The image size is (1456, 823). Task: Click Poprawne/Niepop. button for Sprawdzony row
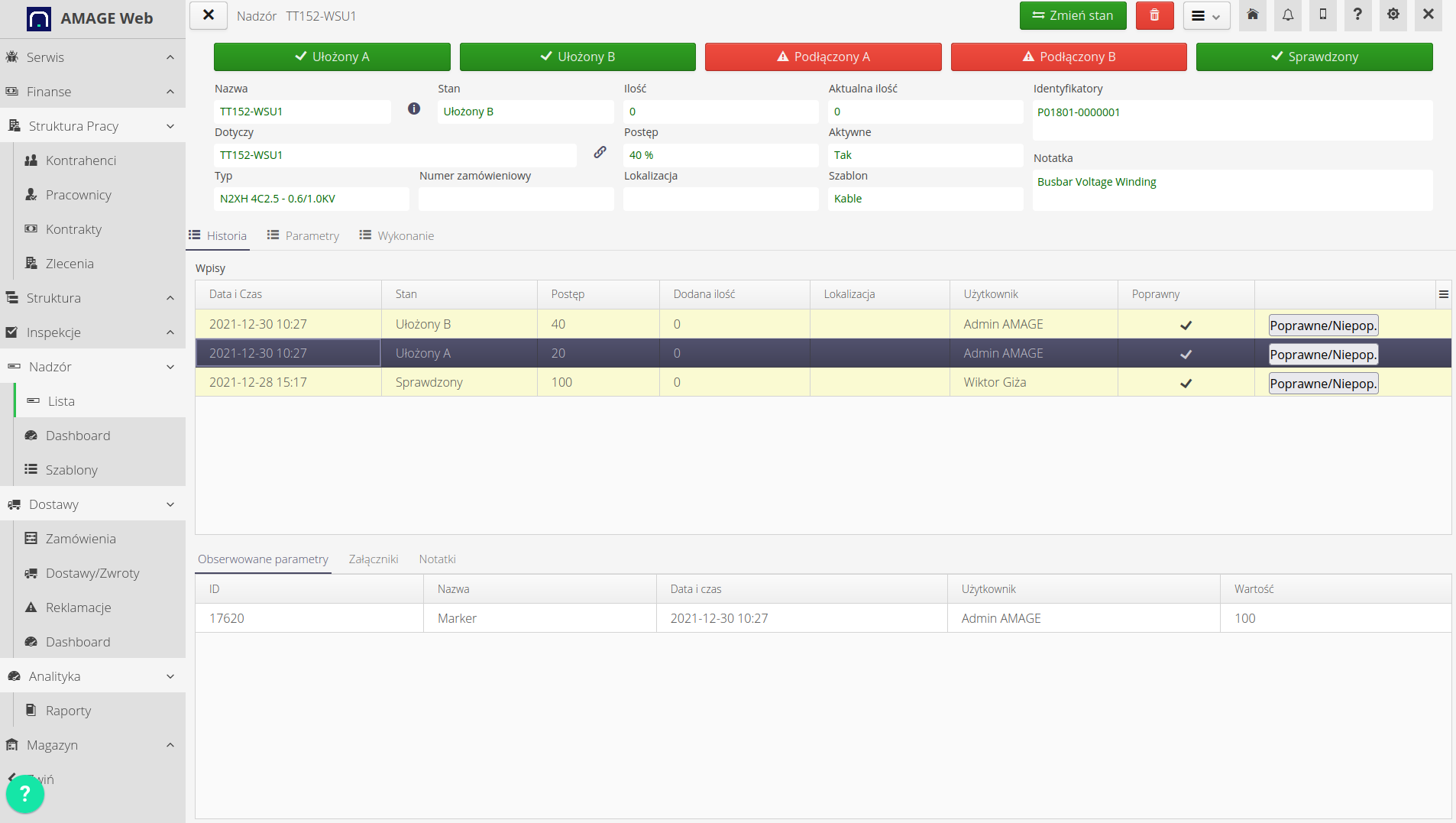[1323, 384]
